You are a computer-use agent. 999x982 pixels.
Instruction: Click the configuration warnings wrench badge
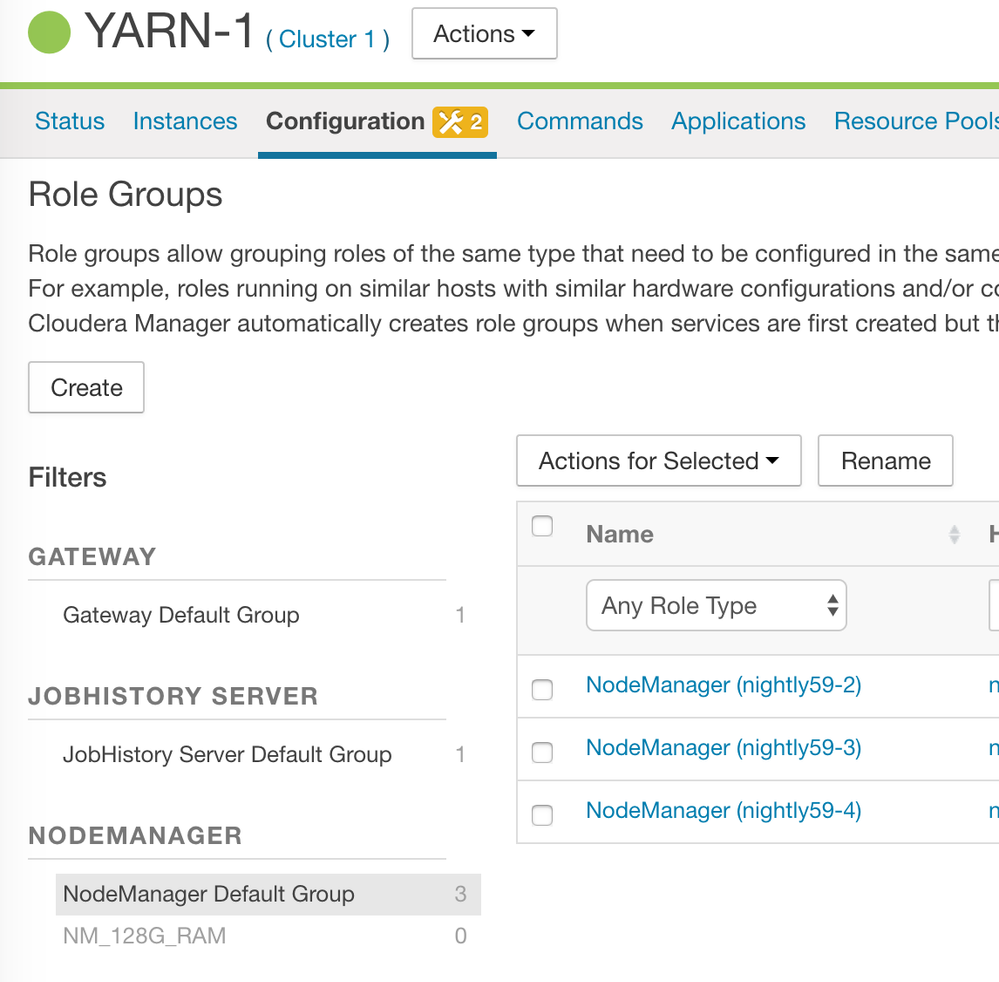click(460, 122)
